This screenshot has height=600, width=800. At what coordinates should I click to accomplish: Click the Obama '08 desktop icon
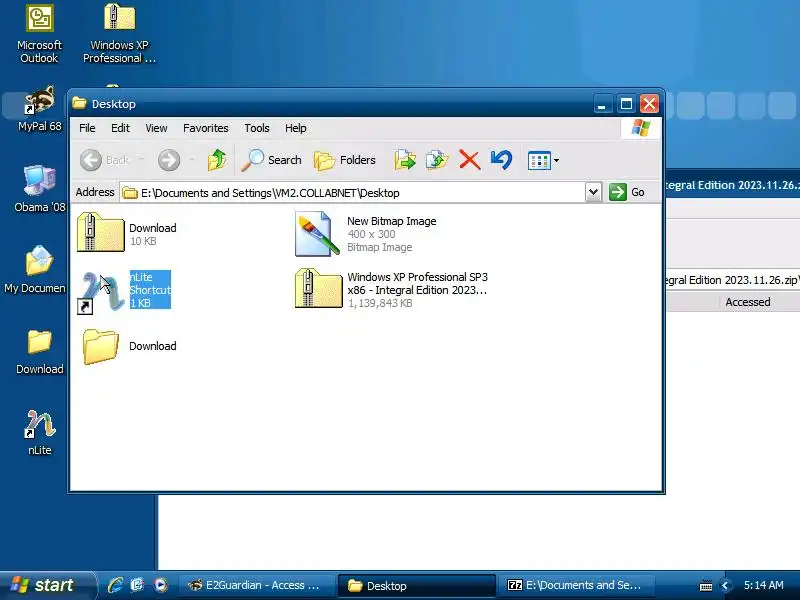39,189
